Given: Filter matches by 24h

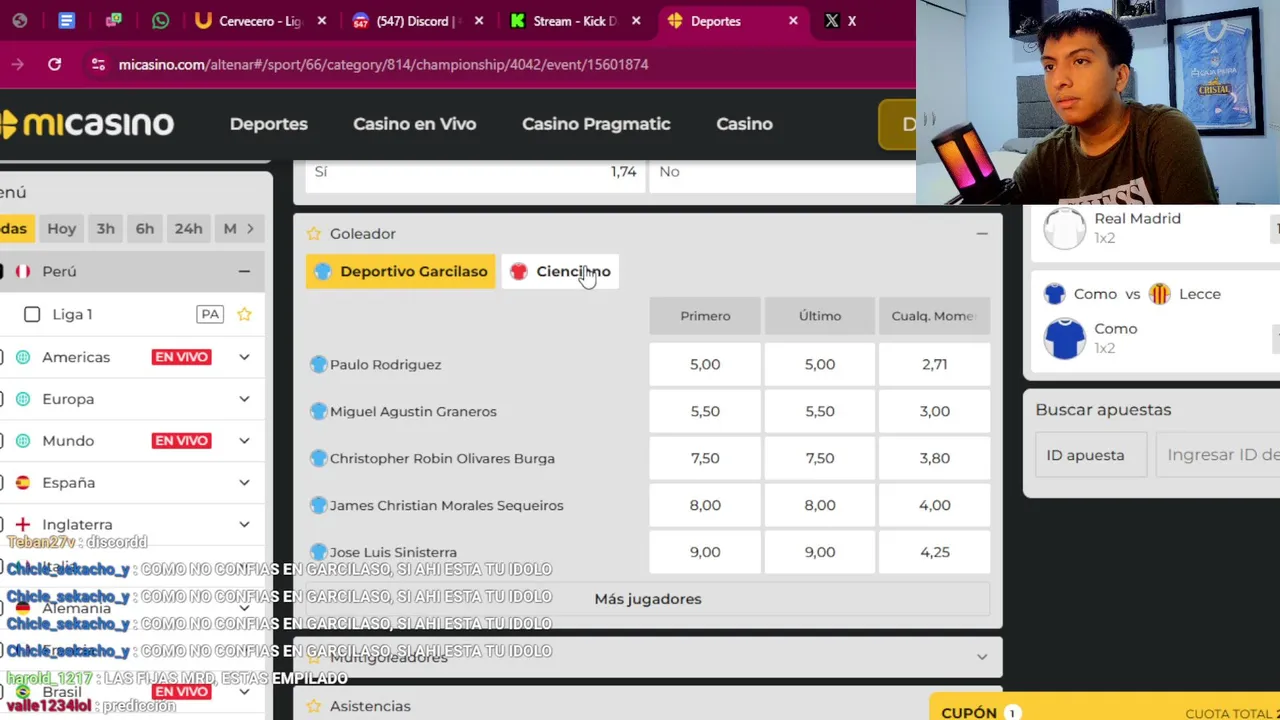Looking at the screenshot, I should 188,228.
